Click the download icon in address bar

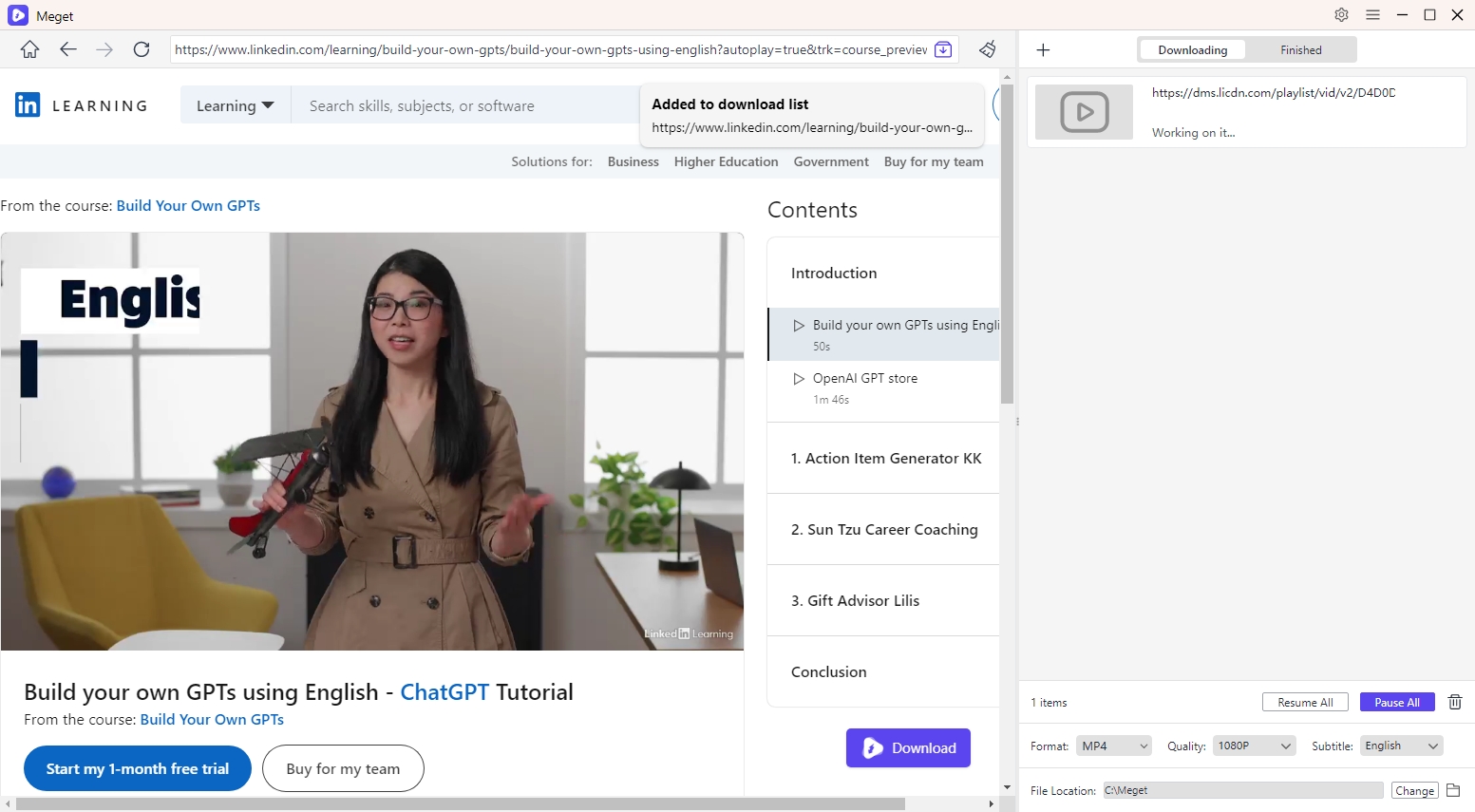click(943, 49)
